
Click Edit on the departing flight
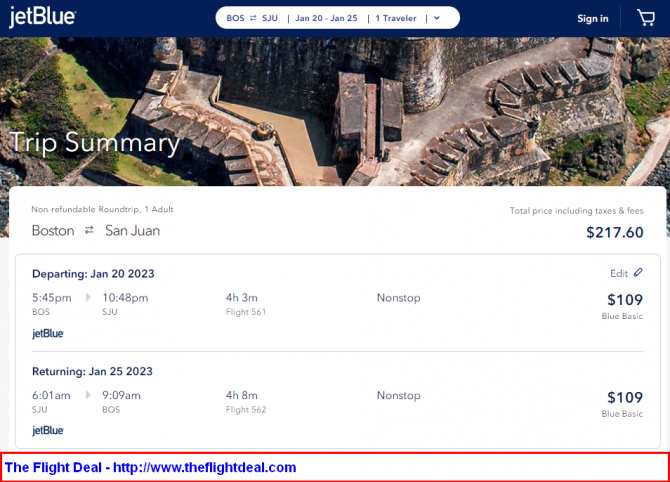(619, 273)
